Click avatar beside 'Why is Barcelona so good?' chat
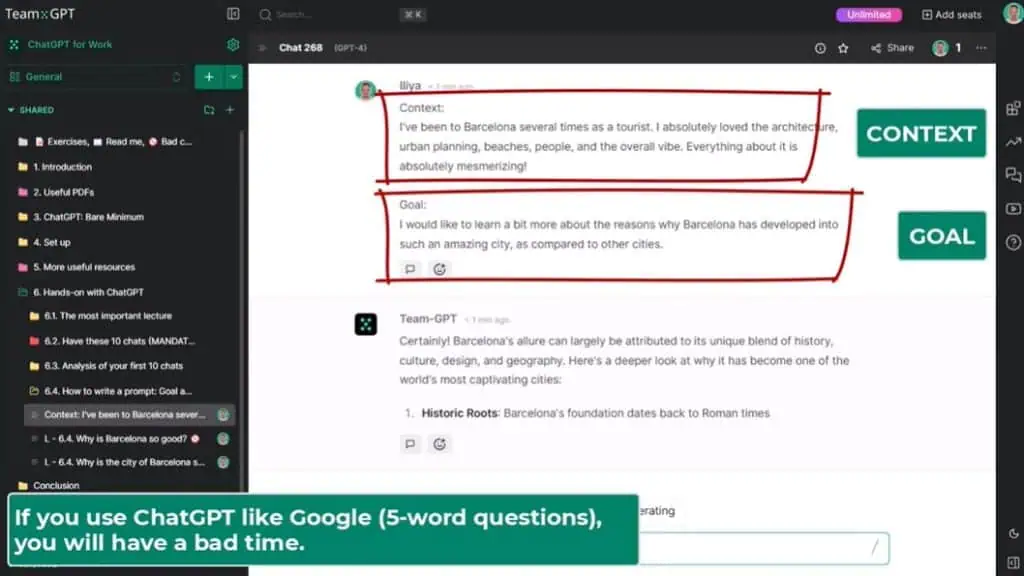 coord(223,439)
